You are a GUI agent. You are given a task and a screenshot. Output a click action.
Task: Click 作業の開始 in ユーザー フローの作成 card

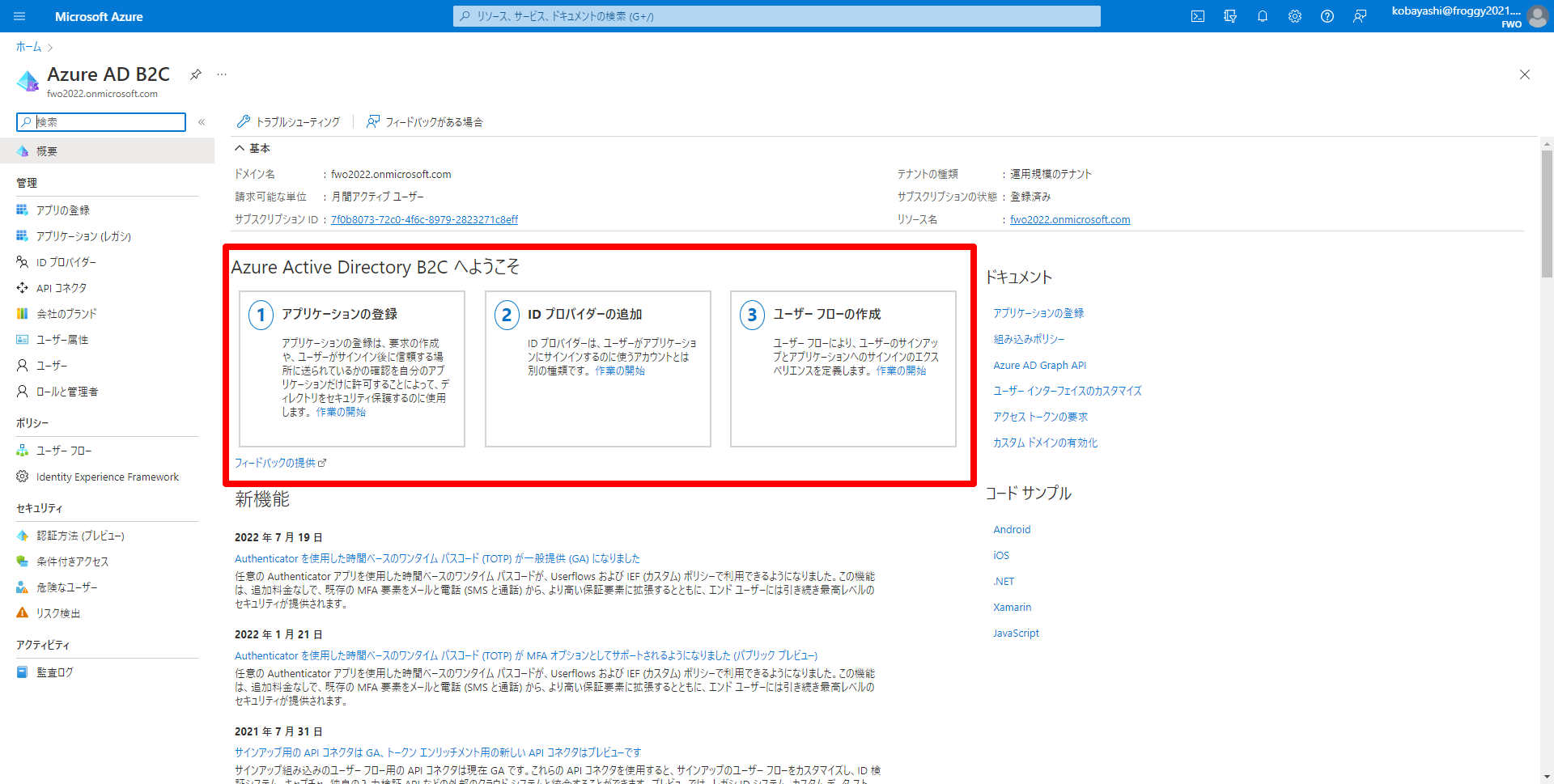901,371
